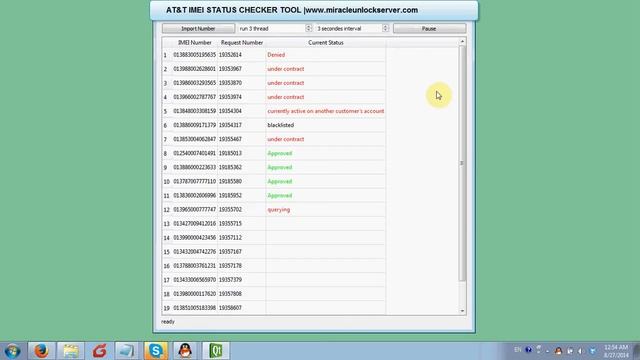Click the IMEI number cell in row 13
640x360 pixels.
[x=195, y=224]
